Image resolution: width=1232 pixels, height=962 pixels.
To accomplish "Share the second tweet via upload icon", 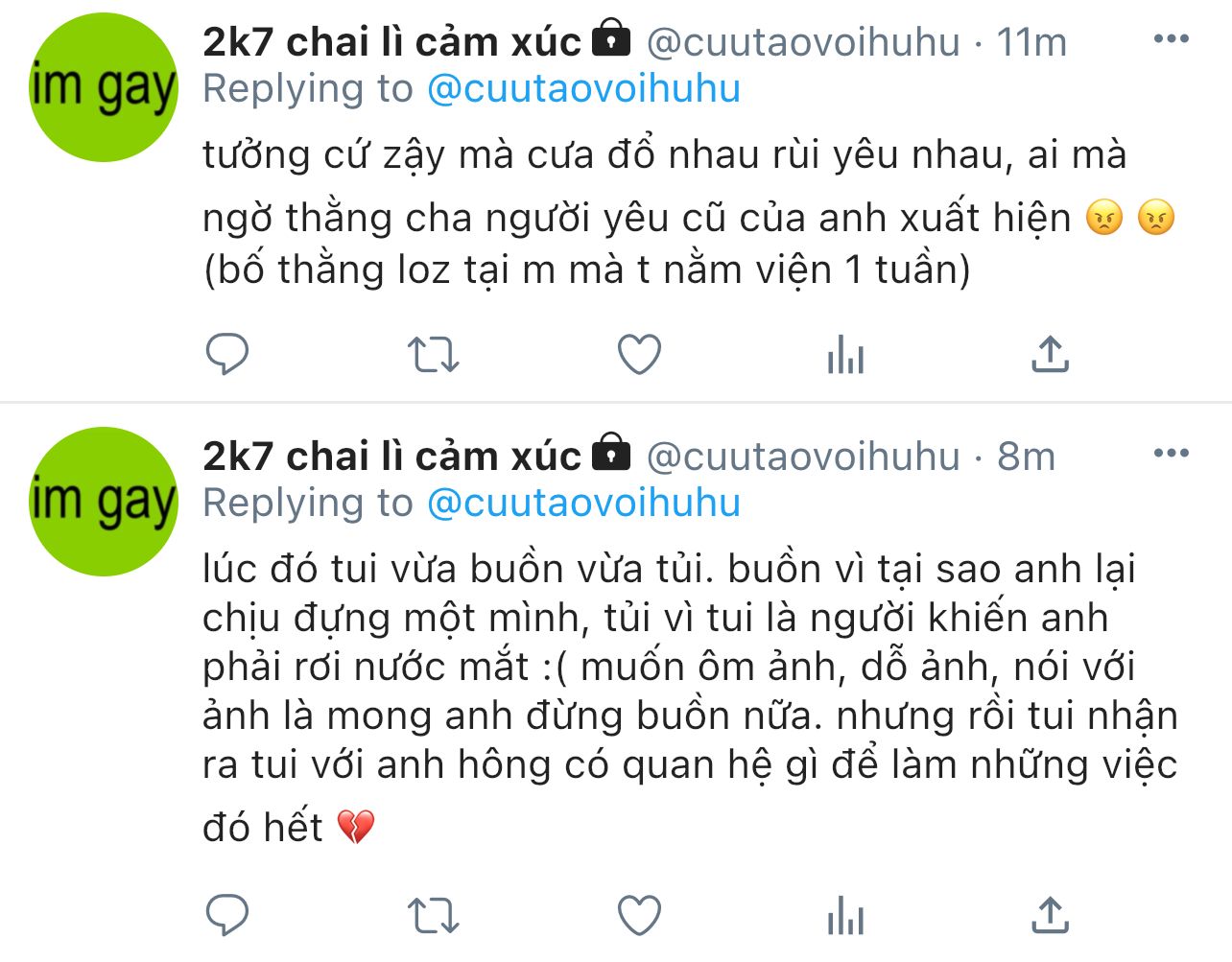I will pyautogui.click(x=1051, y=914).
